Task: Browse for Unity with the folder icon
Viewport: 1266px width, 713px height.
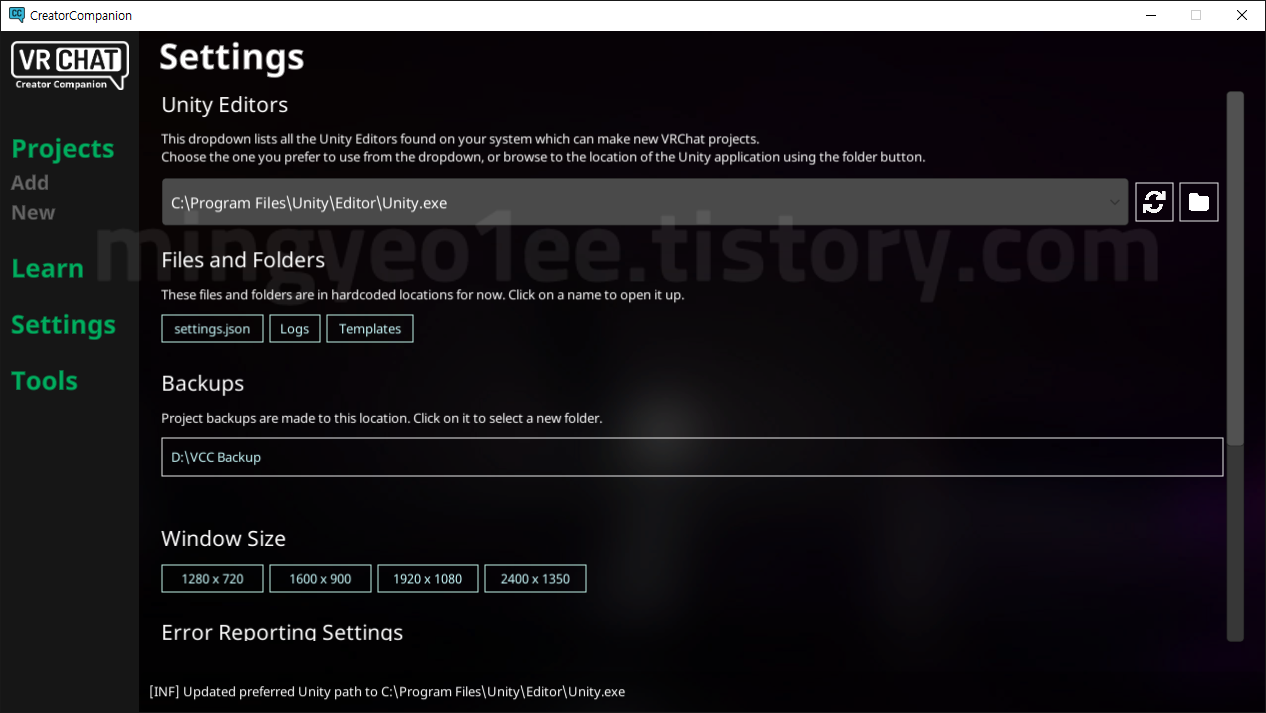Action: 1199,202
